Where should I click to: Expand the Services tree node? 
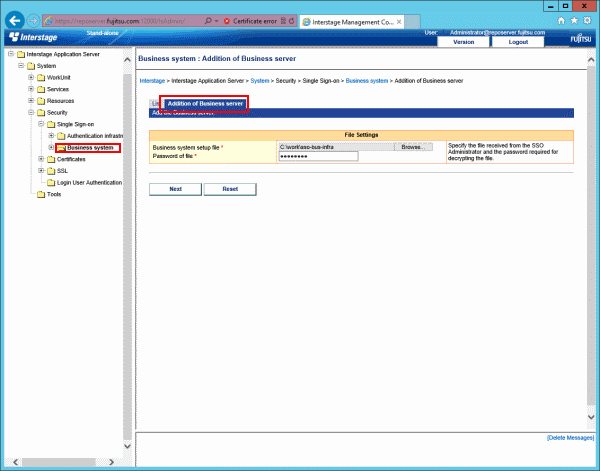coord(31,89)
